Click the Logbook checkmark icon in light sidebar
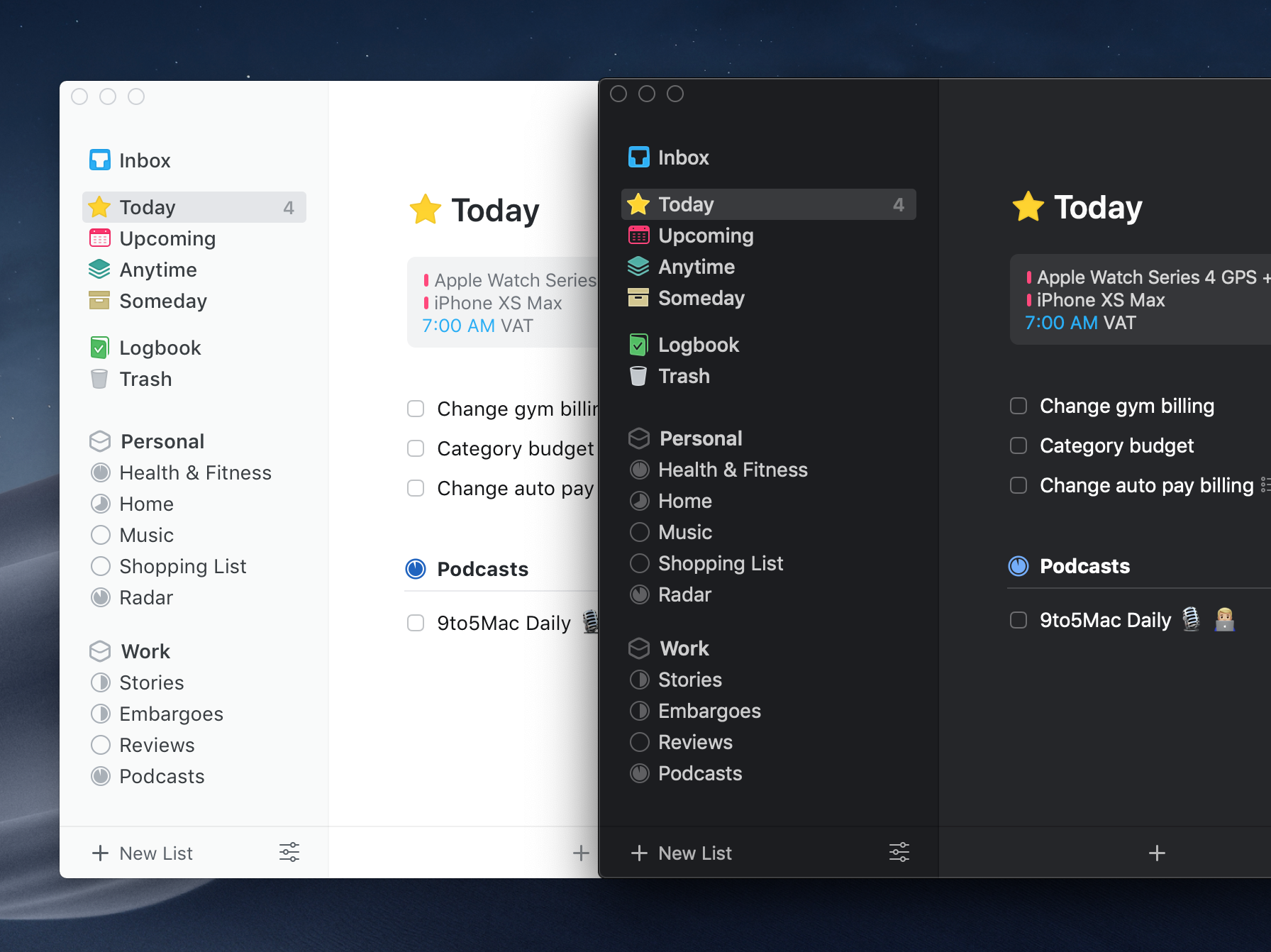The height and width of the screenshot is (952, 1271). click(x=99, y=348)
